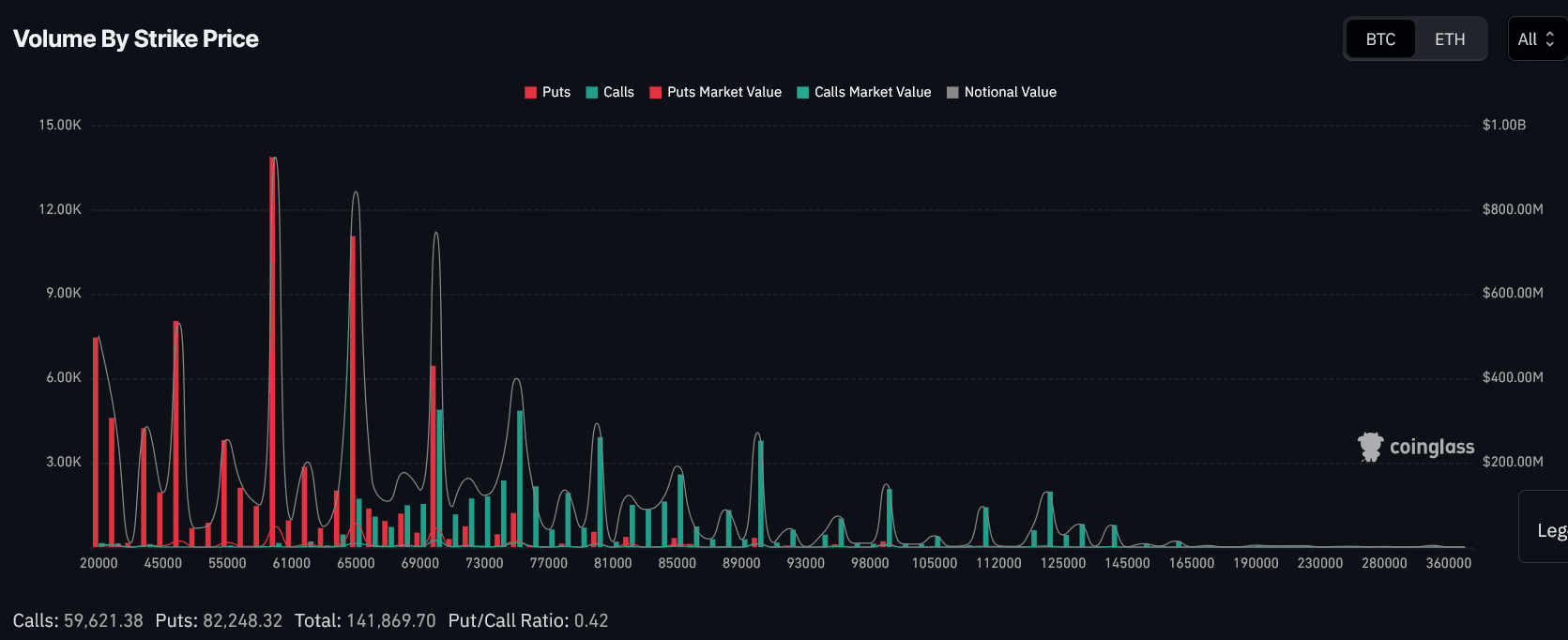Switch to the BTC tab
This screenshot has height=640, width=1568.
[1380, 39]
